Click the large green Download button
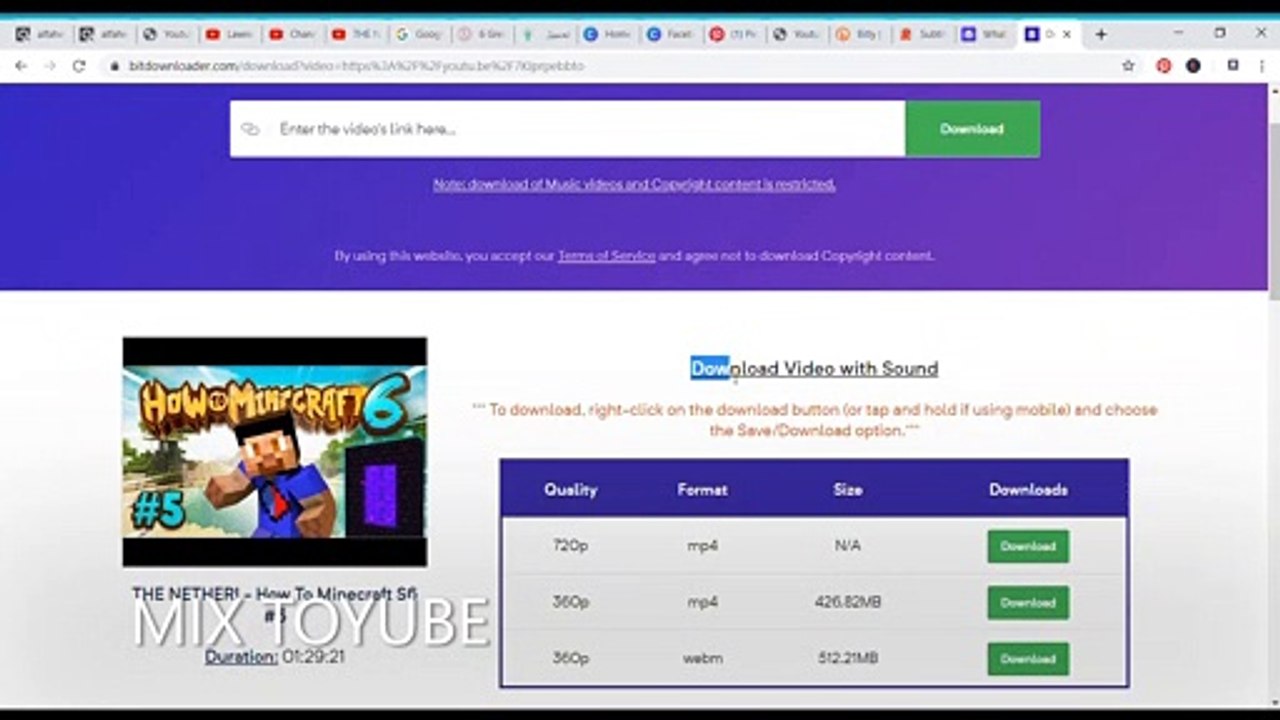Screen dimensions: 1280x720 click(x=972, y=129)
